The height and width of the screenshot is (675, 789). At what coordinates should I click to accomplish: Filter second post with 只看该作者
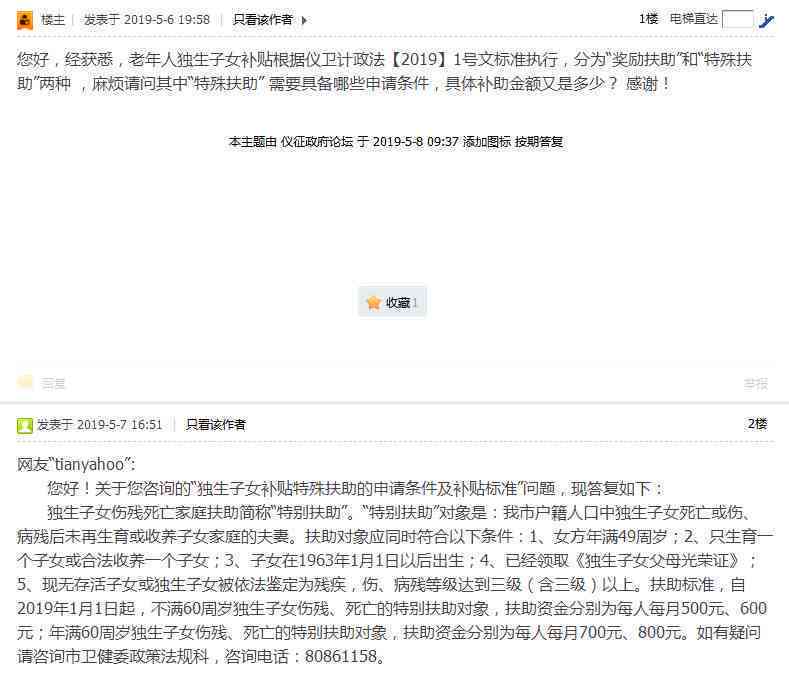coord(215,425)
